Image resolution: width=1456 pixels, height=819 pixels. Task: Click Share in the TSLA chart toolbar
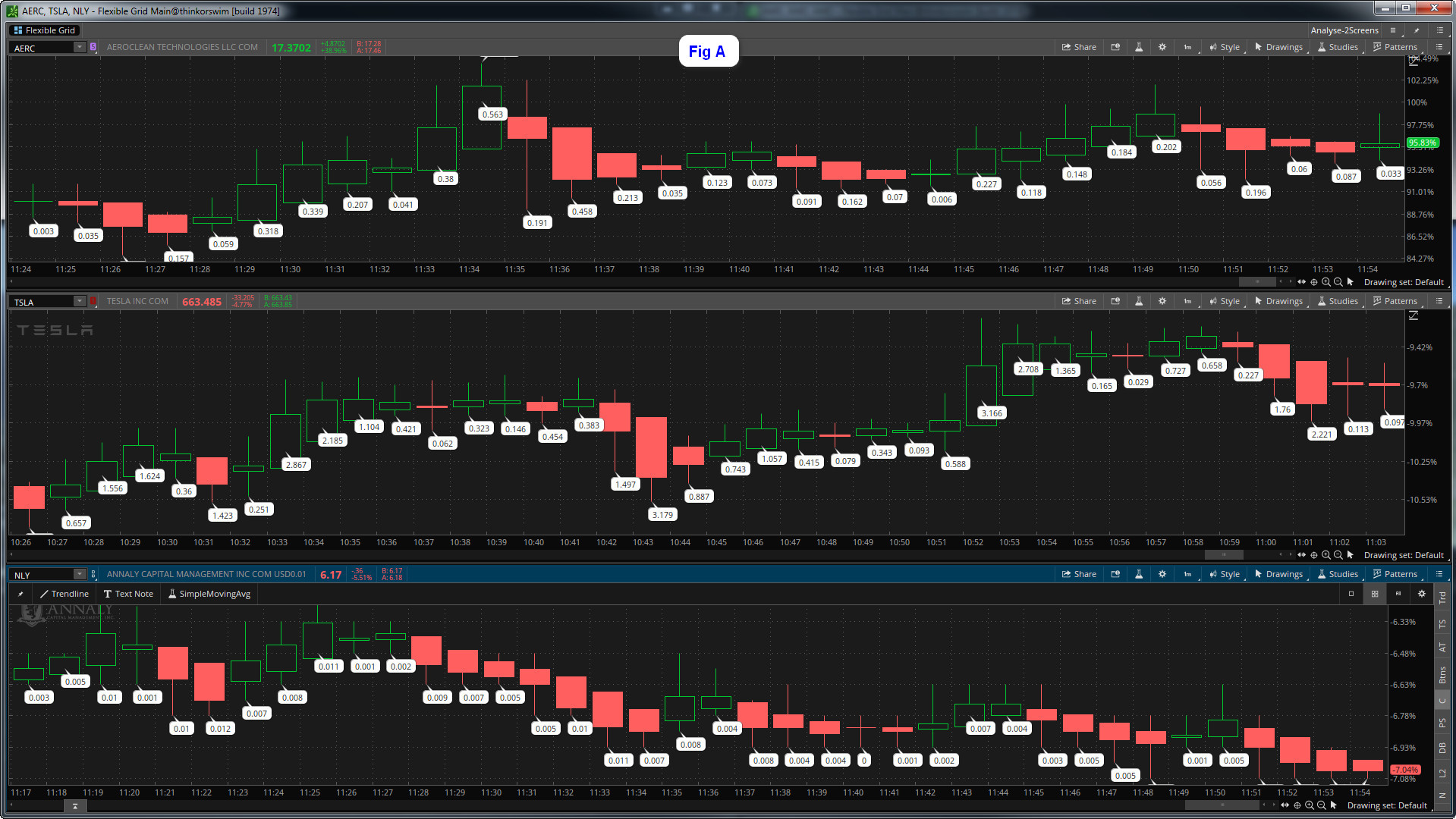pos(1079,301)
